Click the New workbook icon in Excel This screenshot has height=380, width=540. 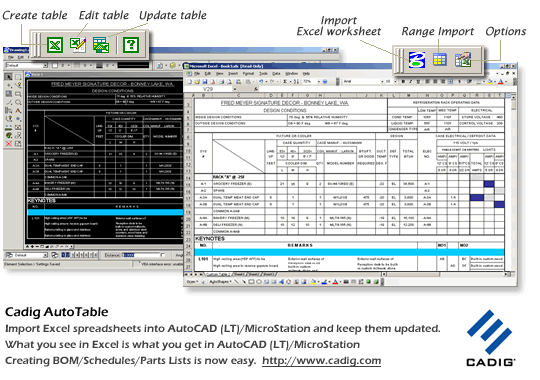189,82
